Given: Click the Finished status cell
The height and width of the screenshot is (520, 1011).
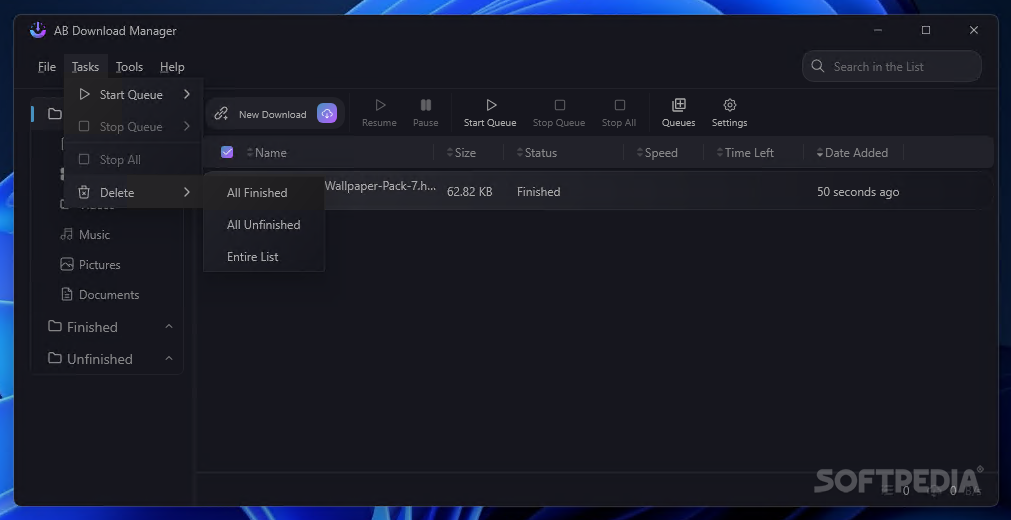Looking at the screenshot, I should pyautogui.click(x=538, y=192).
